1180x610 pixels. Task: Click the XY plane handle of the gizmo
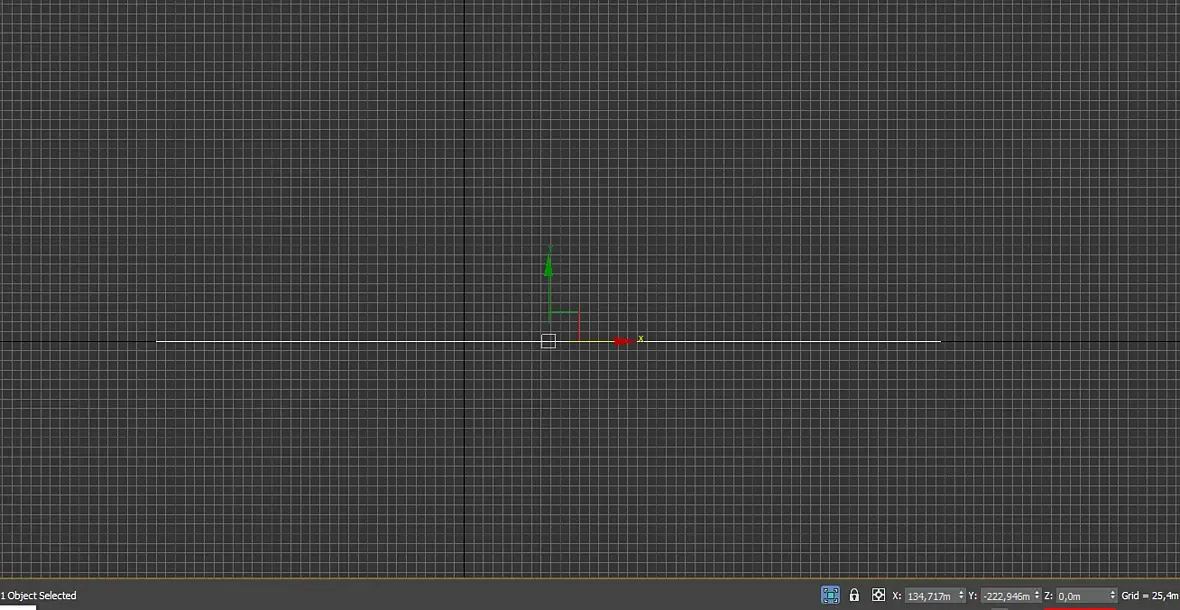click(x=564, y=326)
